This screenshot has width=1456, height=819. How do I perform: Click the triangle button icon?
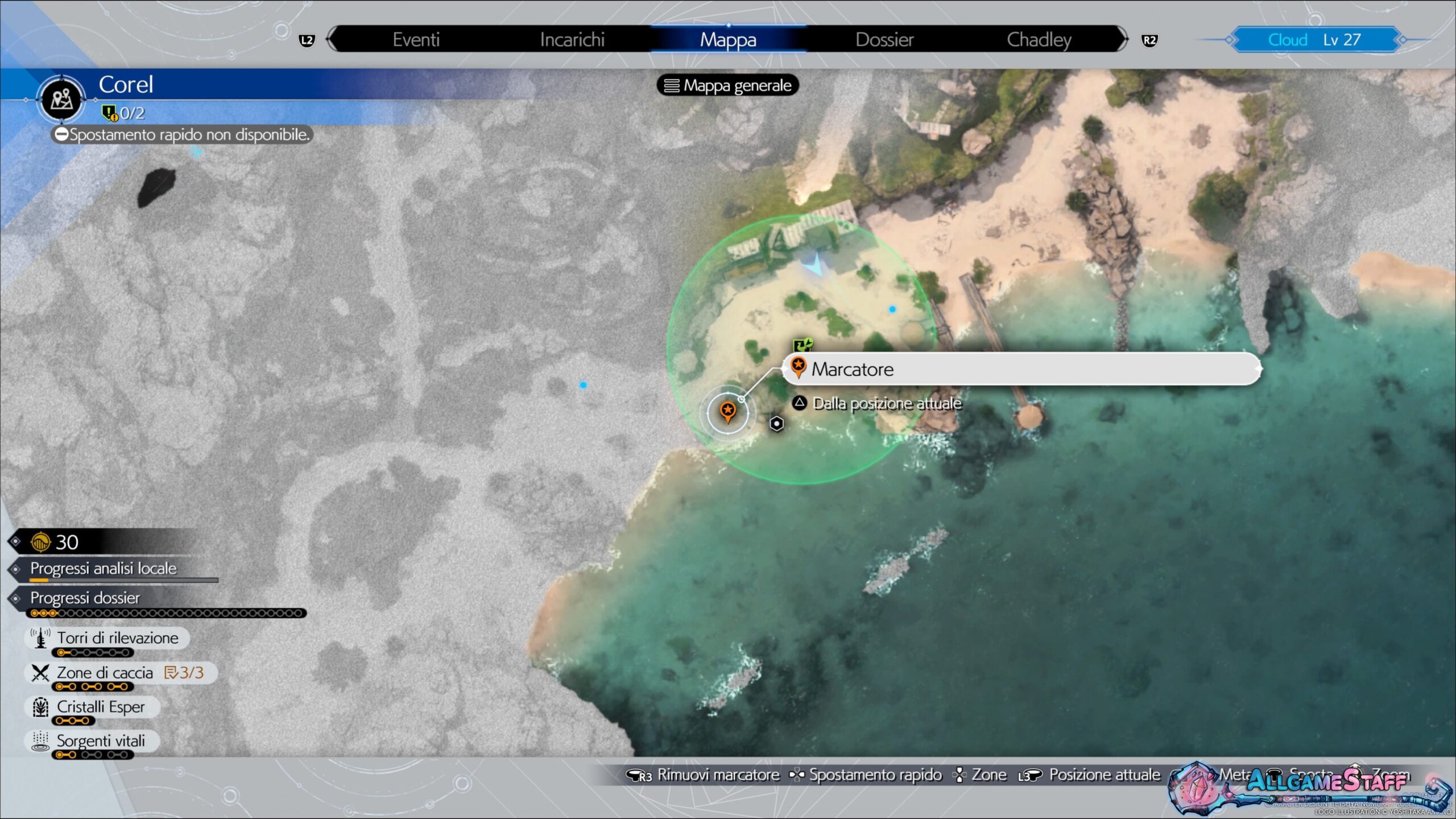point(799,403)
